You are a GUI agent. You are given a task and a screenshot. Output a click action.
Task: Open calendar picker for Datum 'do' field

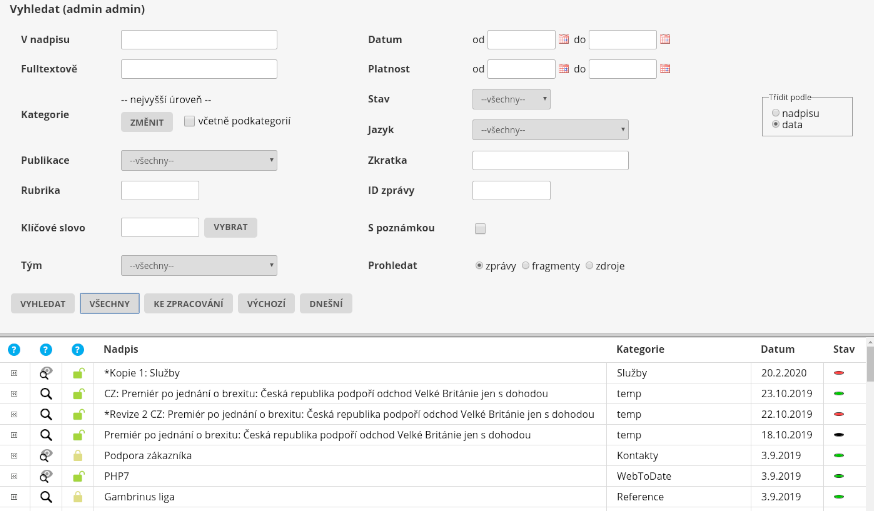[665, 40]
